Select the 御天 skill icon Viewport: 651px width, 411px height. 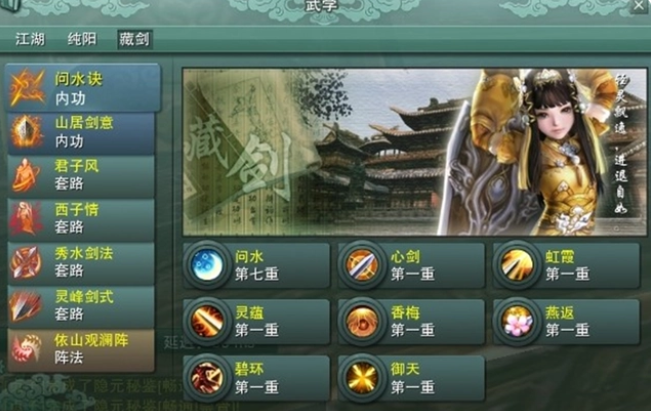pos(362,378)
